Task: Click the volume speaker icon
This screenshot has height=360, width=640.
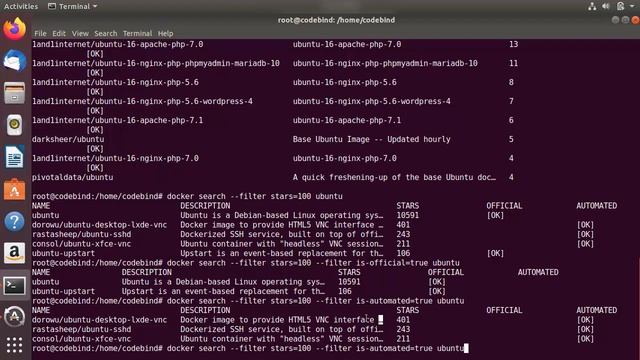Action: click(x=606, y=6)
